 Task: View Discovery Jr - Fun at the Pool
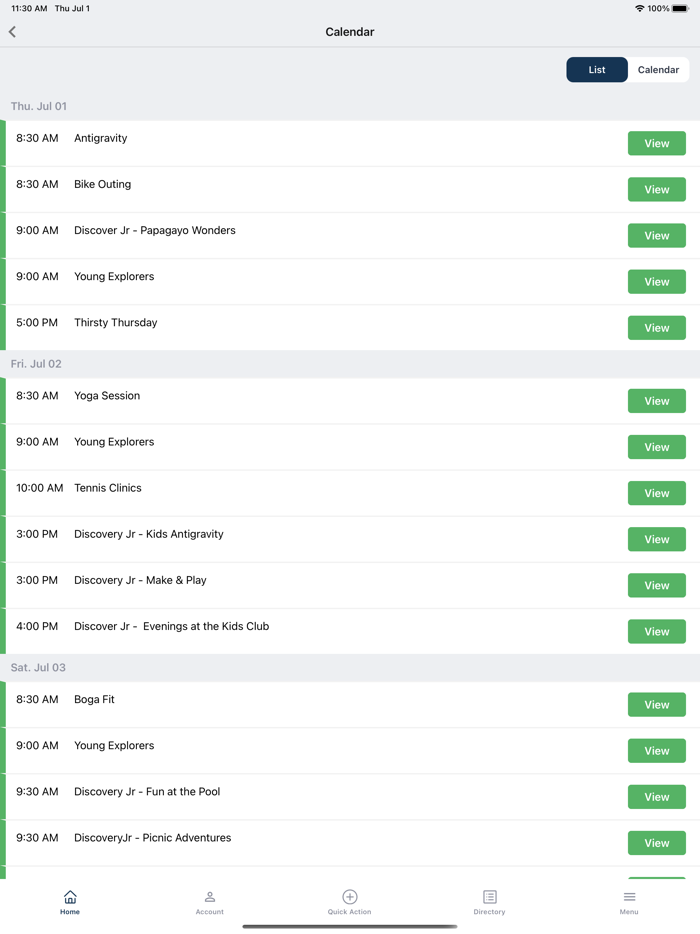coord(656,797)
